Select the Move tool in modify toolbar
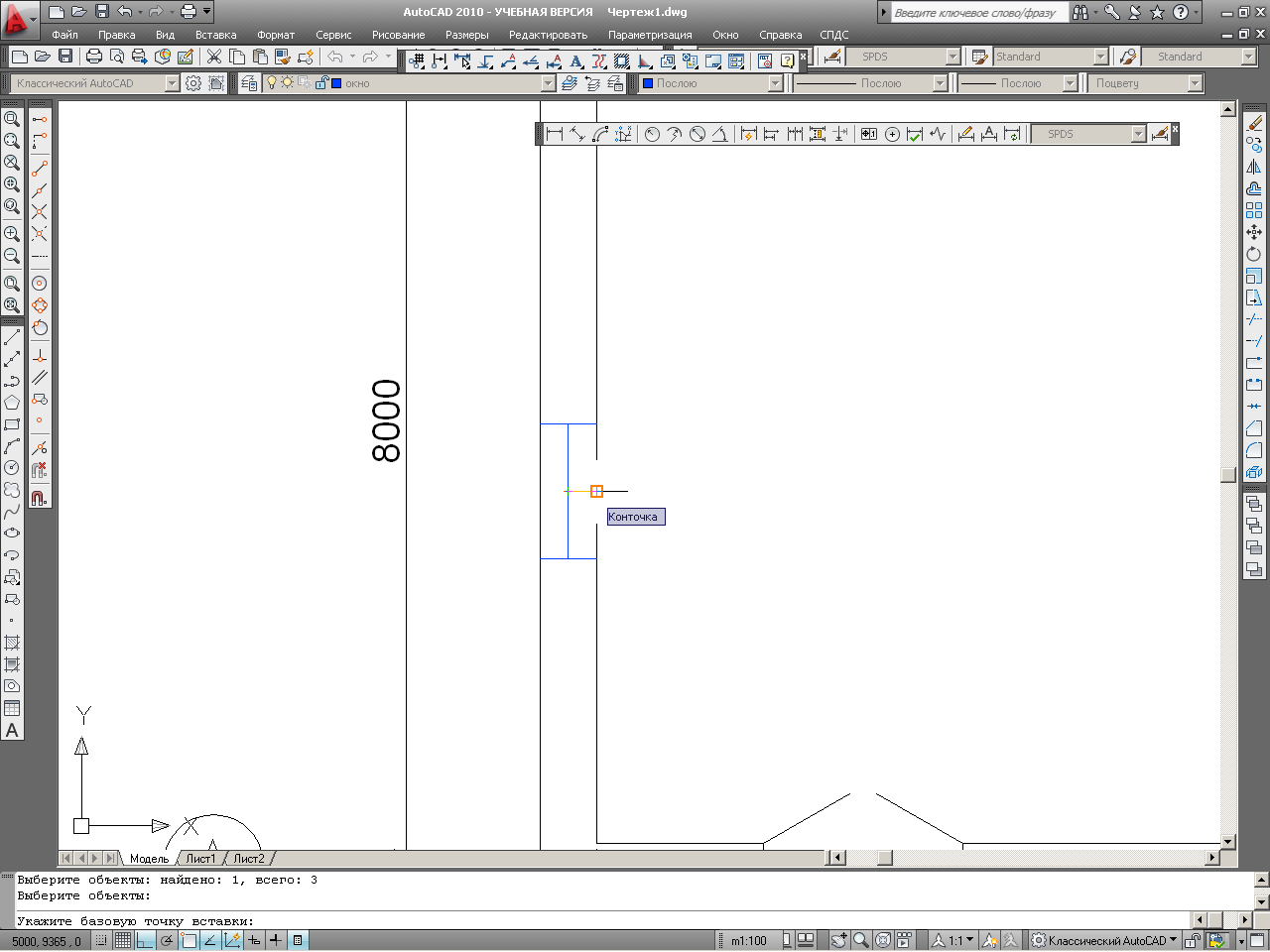 click(x=1254, y=232)
